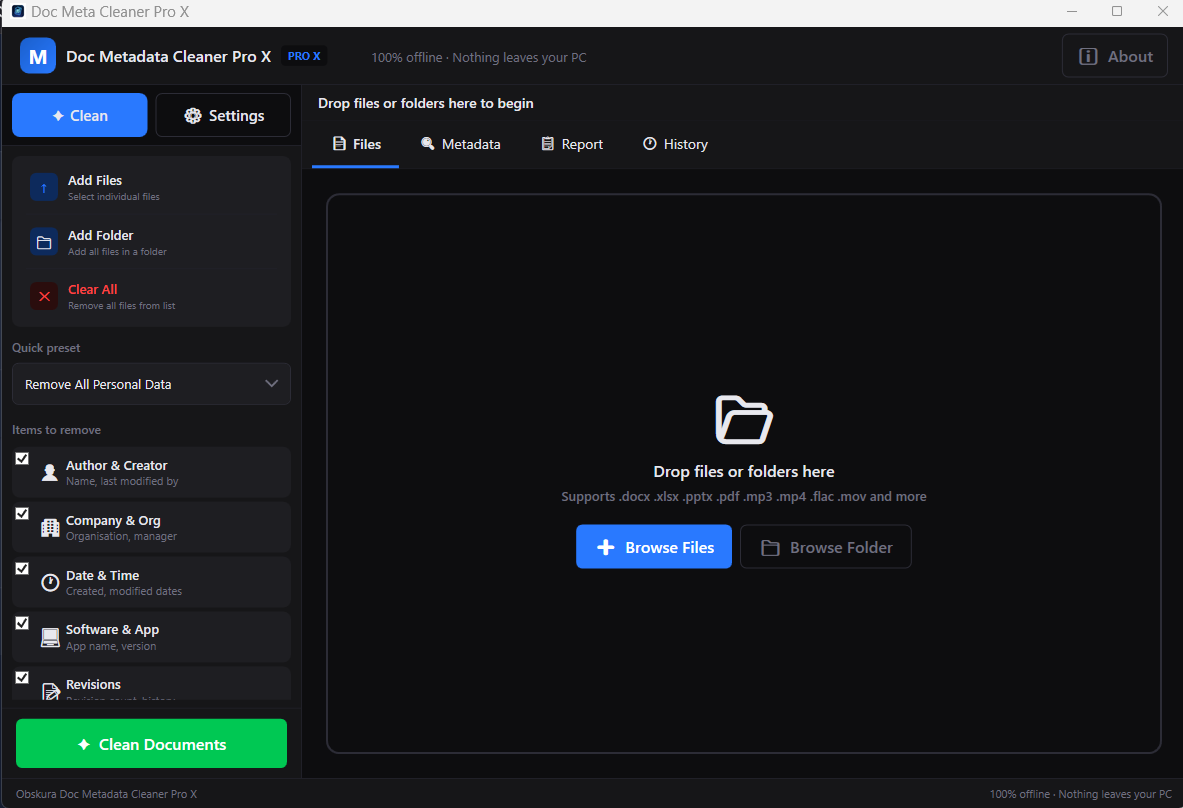
Task: Click the large open-folder drop zone icon
Action: coord(744,419)
